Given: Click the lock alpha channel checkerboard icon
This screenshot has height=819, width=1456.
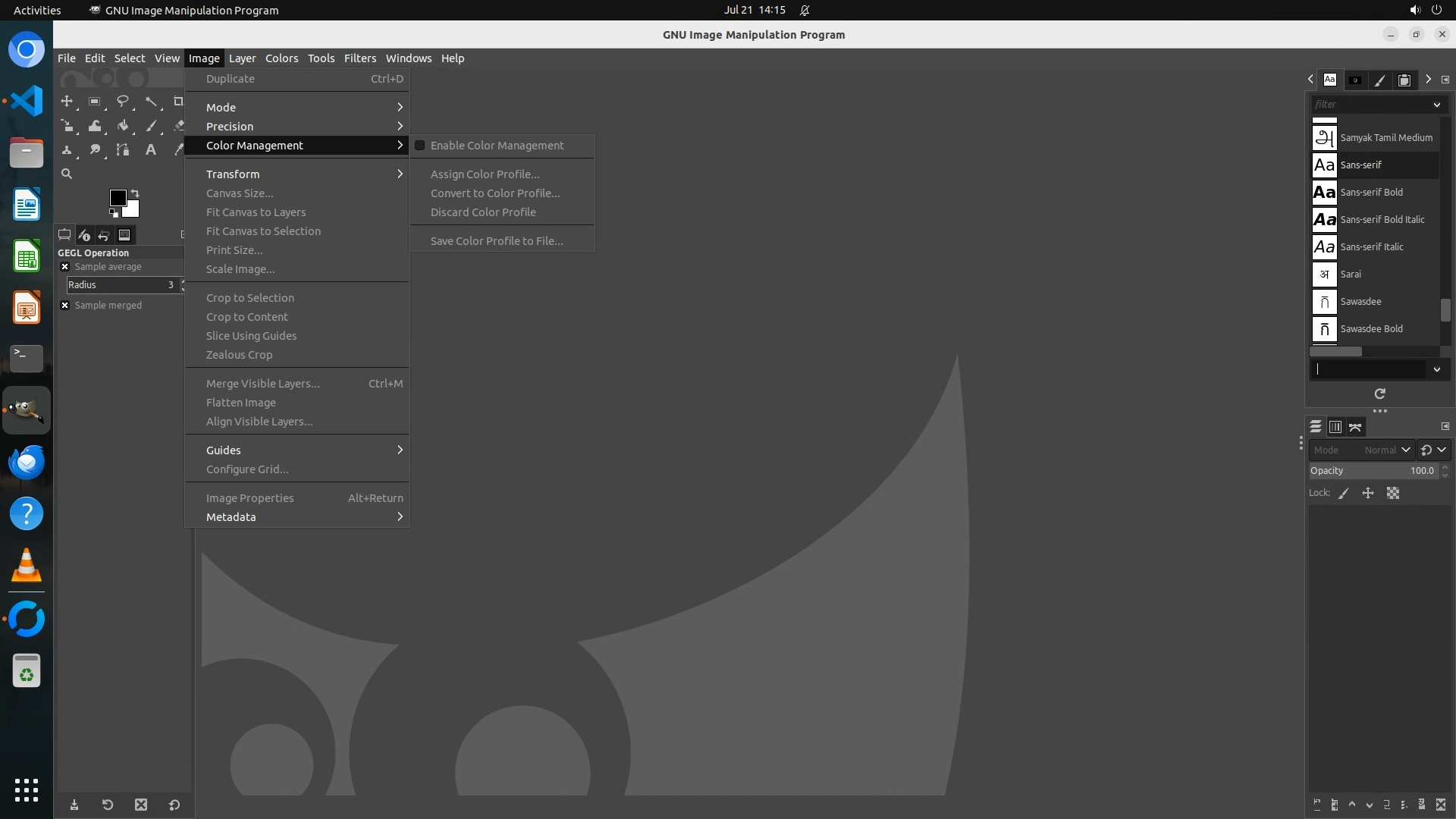Looking at the screenshot, I should [x=1393, y=493].
